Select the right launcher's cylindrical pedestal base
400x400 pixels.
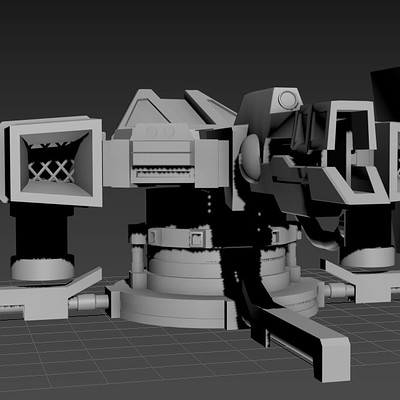coord(367,257)
